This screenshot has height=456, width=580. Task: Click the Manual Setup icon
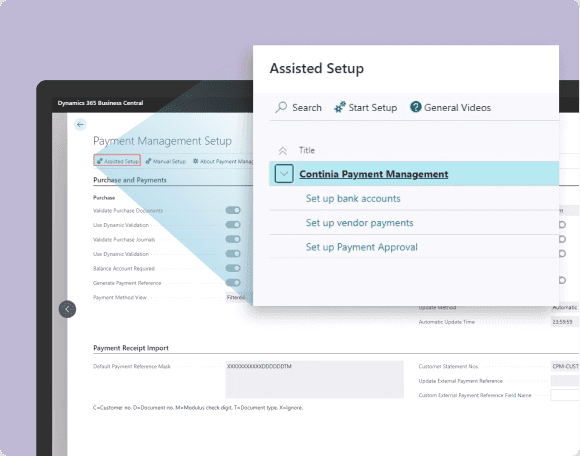148,161
